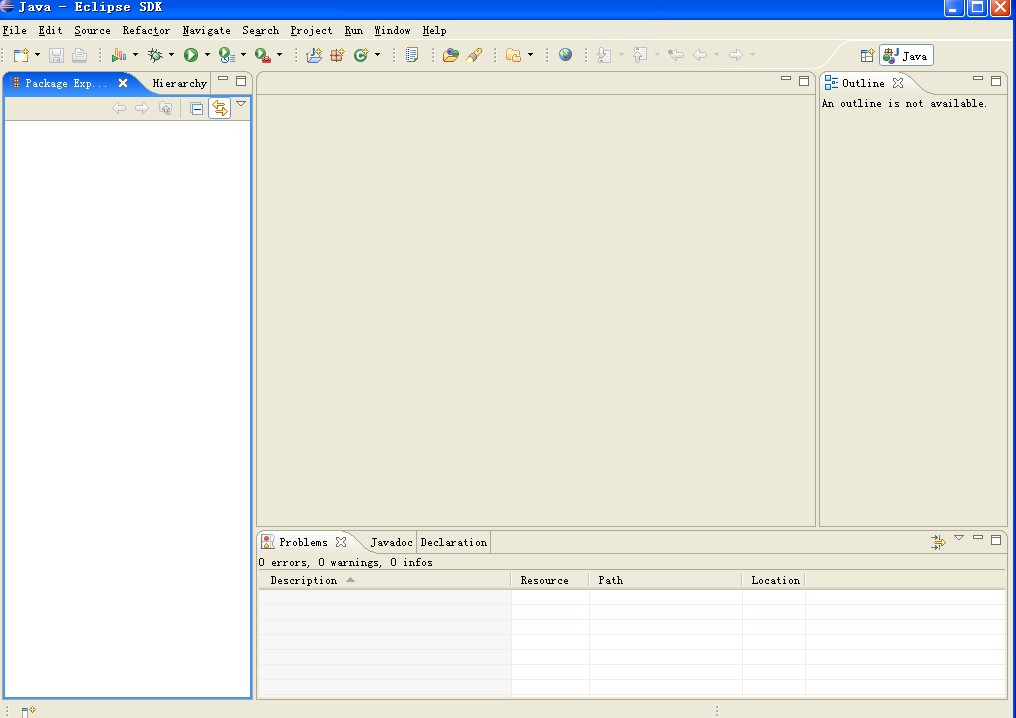Switch to the Hierarchy tab
The image size is (1016, 718).
(179, 83)
